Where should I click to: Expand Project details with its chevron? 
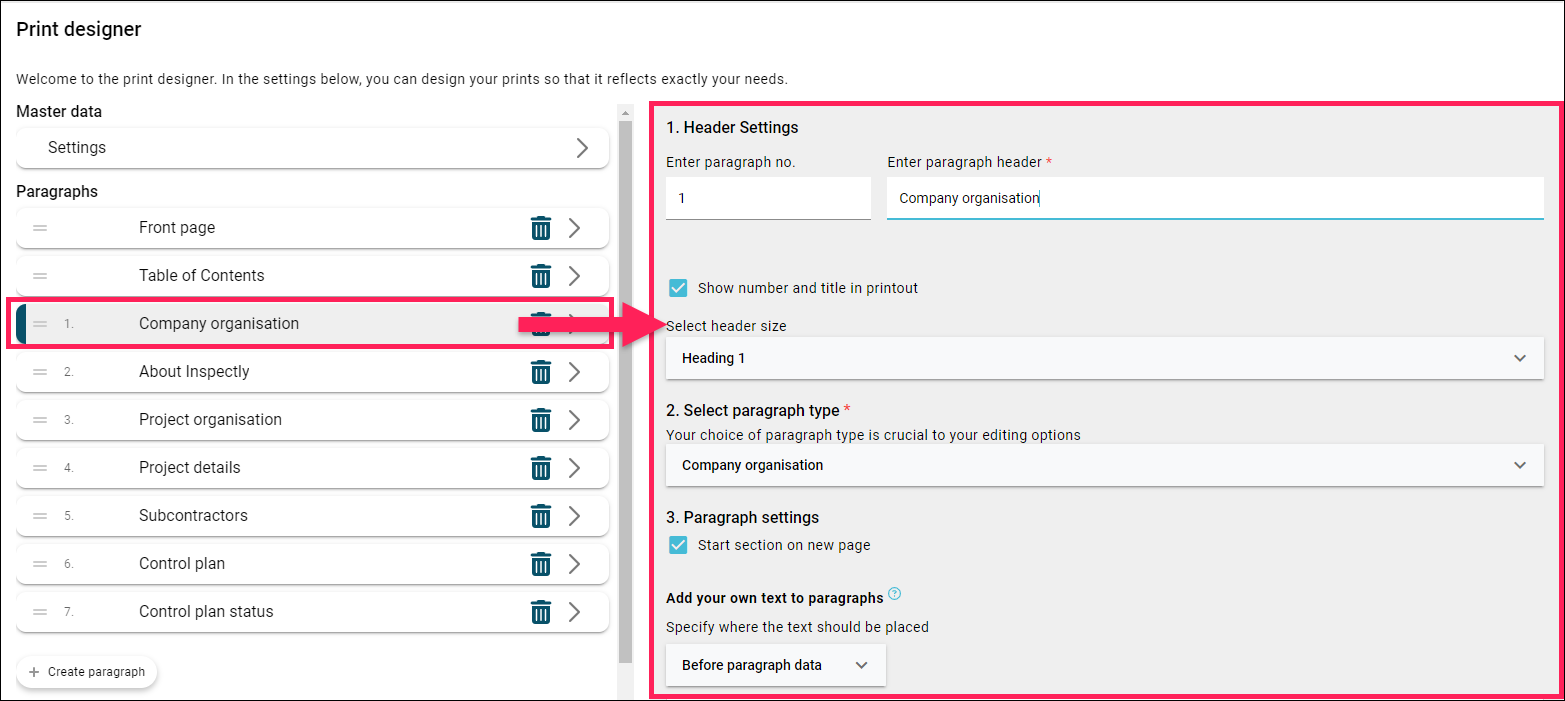[575, 468]
